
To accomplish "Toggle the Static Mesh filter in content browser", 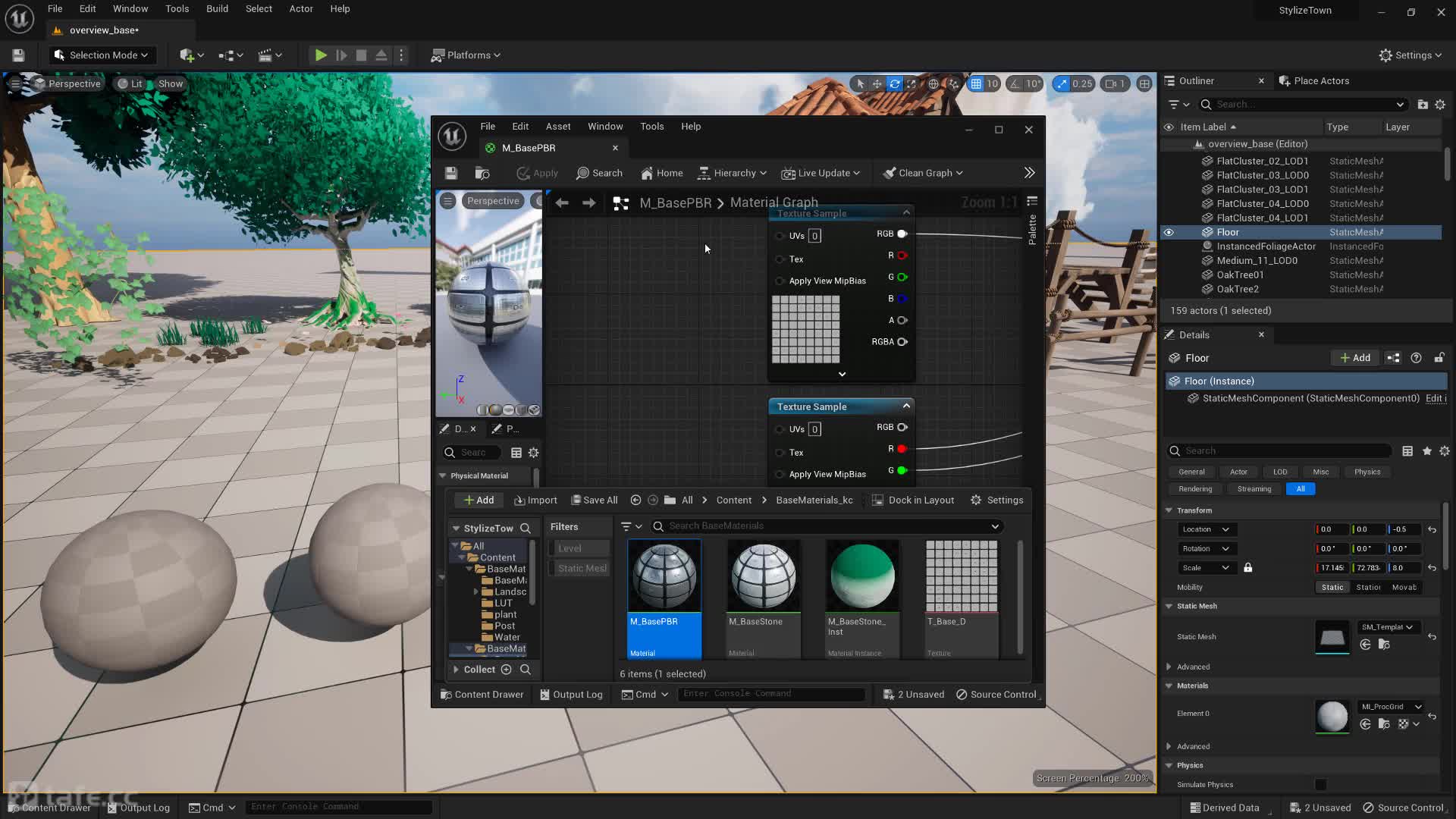I will pyautogui.click(x=579, y=568).
